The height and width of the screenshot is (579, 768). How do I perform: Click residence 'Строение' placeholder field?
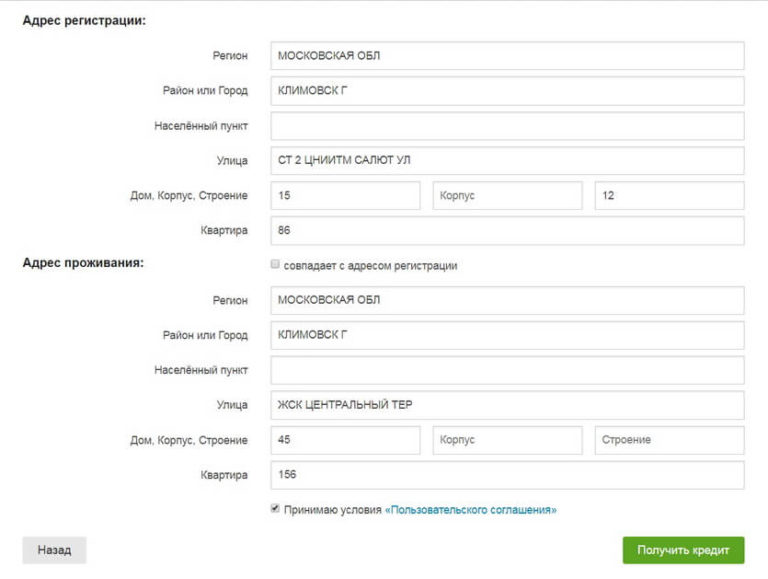pyautogui.click(x=669, y=440)
